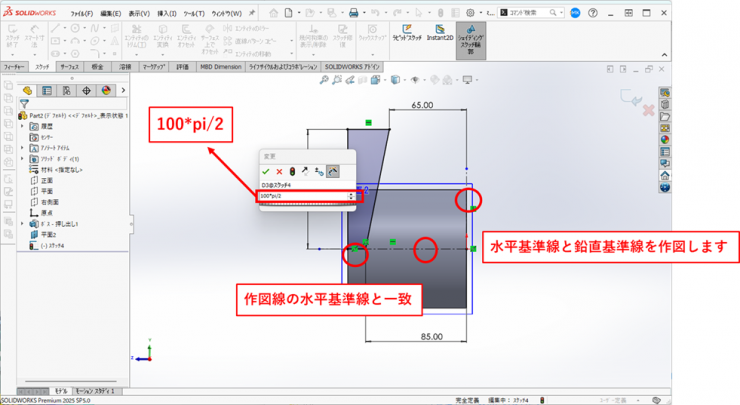Open the 挿入(I) menu
Viewport: 740px width, 405px height.
click(167, 12)
